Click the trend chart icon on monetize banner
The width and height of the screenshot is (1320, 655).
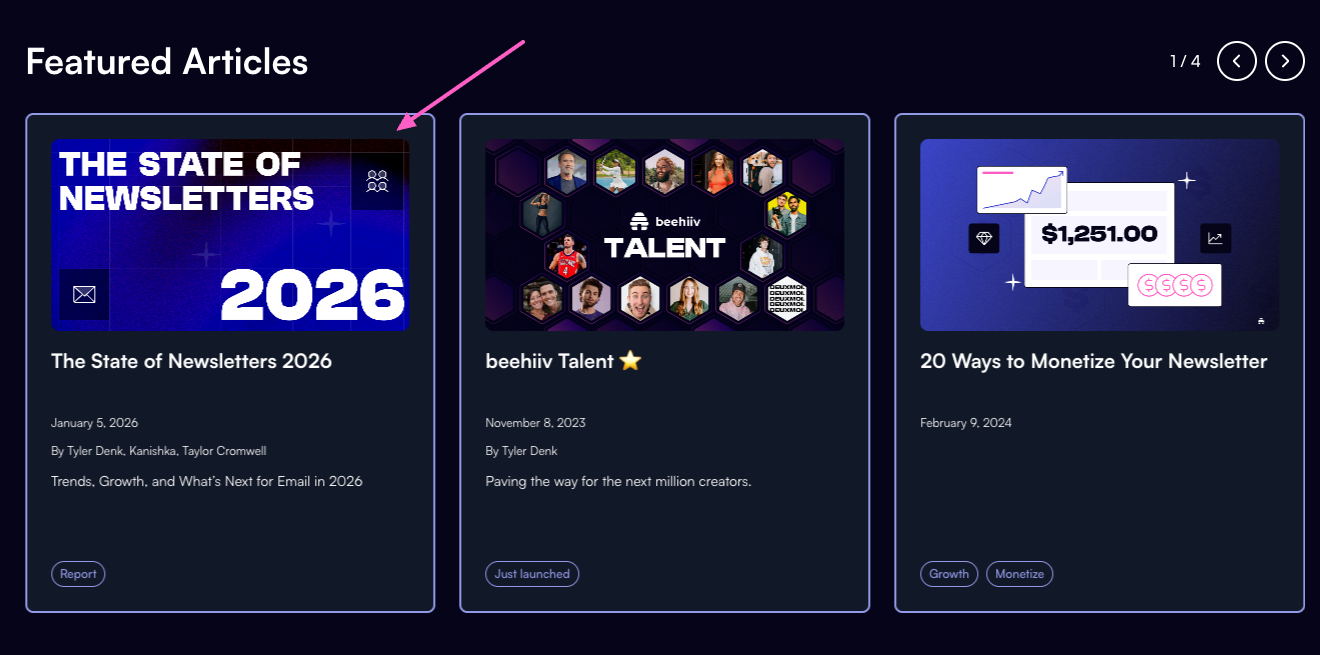[1216, 238]
